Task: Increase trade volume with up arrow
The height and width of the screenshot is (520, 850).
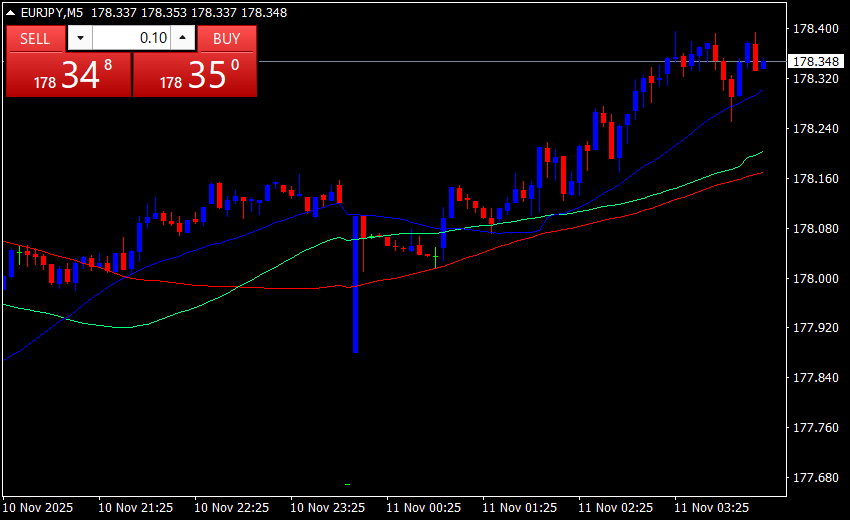Action: pyautogui.click(x=183, y=39)
